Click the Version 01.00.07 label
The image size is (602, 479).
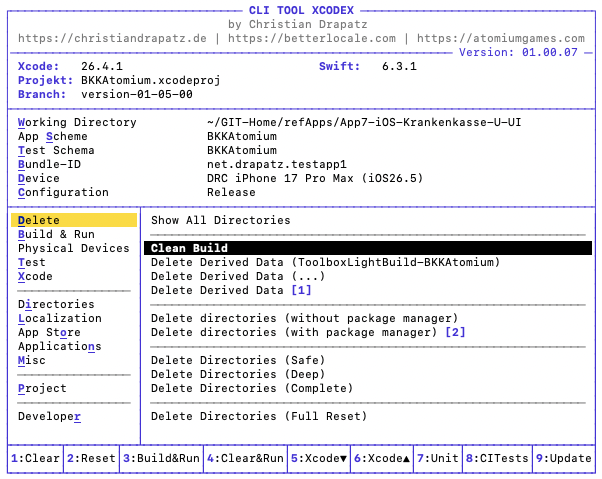pyautogui.click(x=518, y=52)
